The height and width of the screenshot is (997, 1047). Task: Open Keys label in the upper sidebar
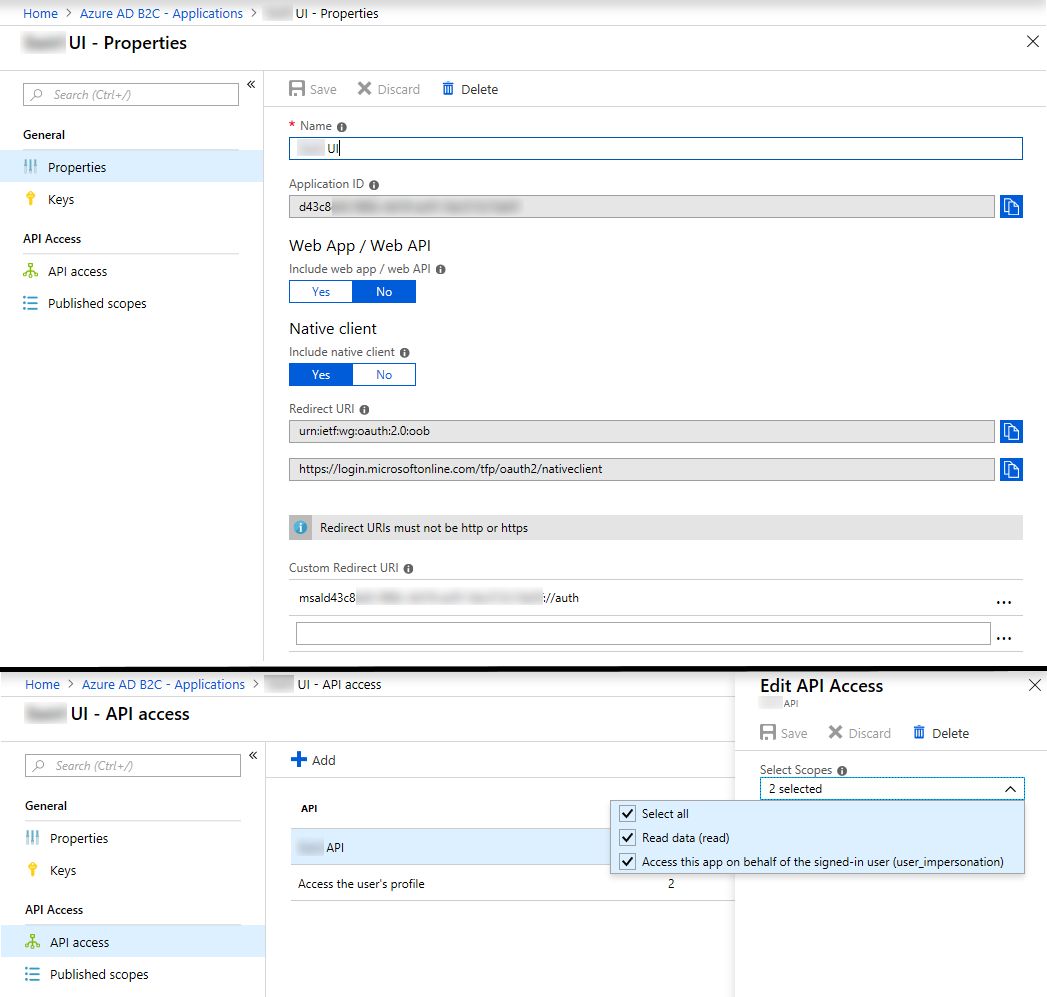[x=61, y=200]
